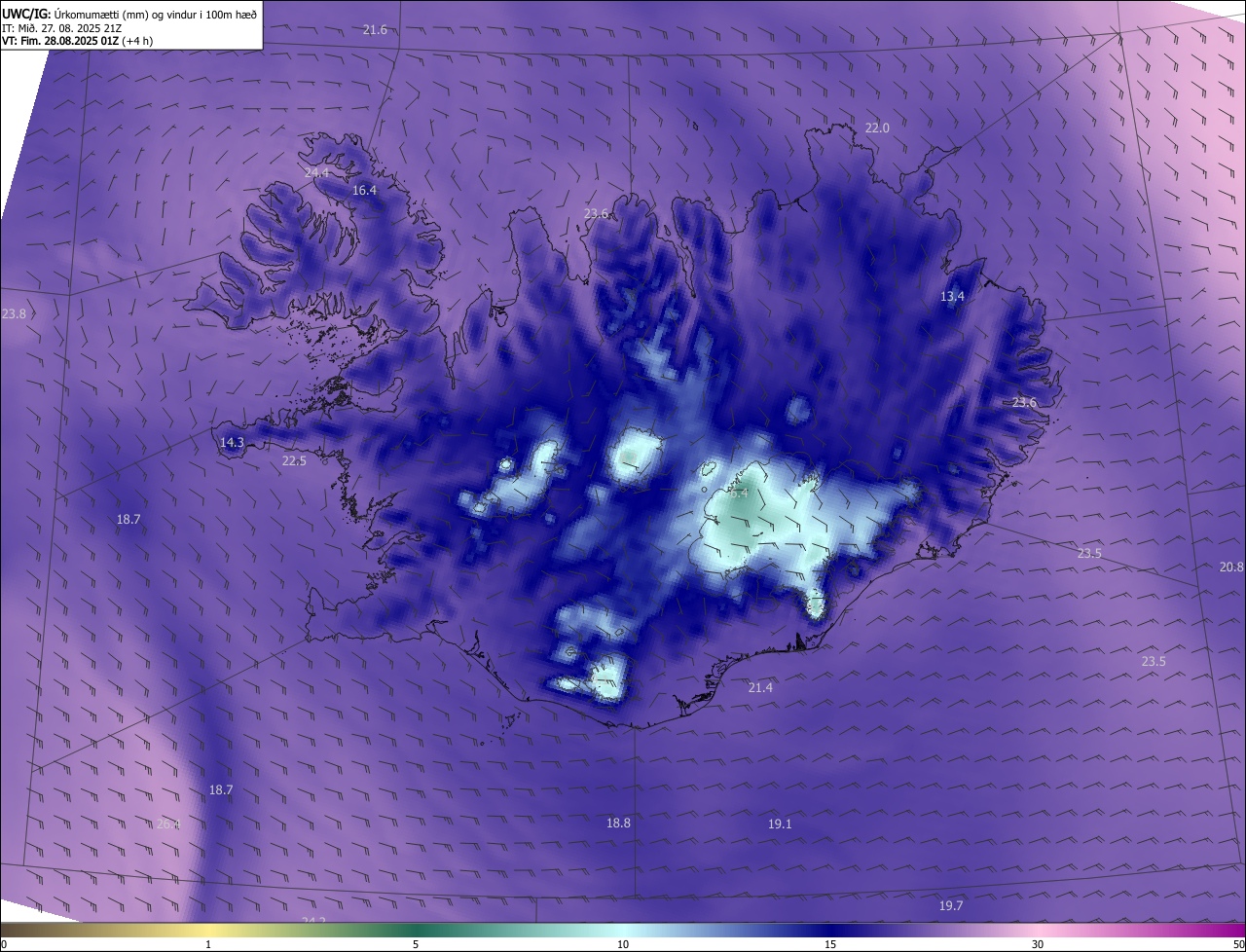This screenshot has width=1246, height=952.
Task: Click the color scale tick label 10
Action: (623, 944)
